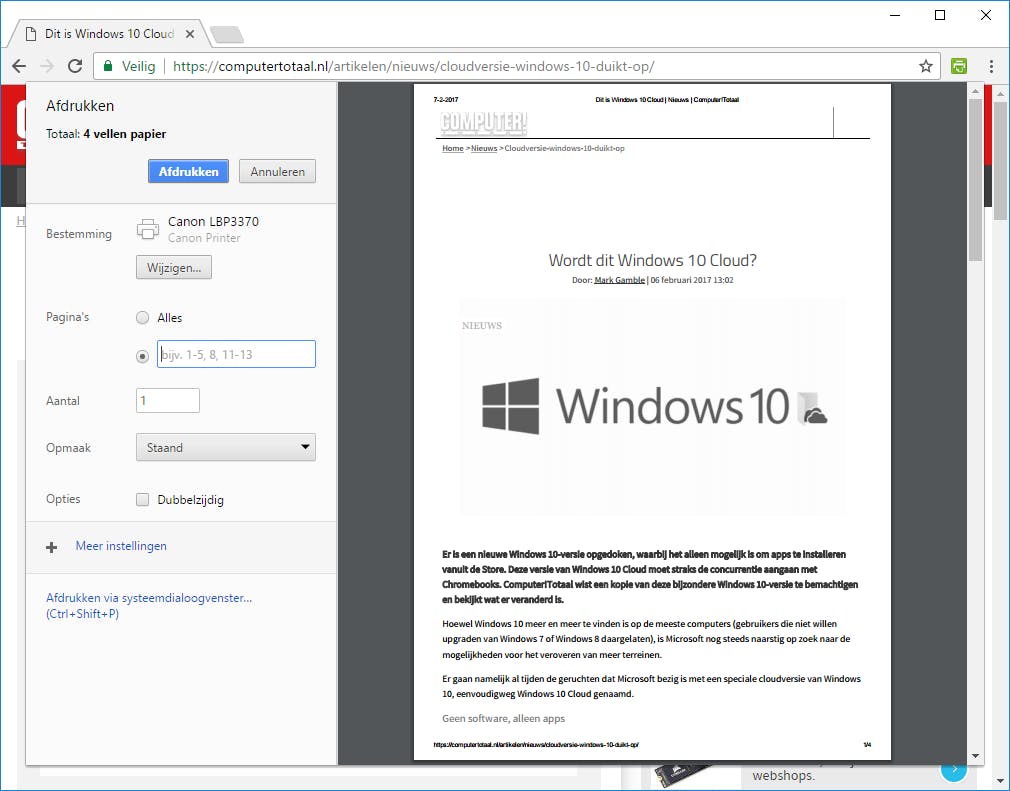The height and width of the screenshot is (791, 1010).
Task: Click the Home breadcrumb in the preview
Action: click(x=453, y=148)
